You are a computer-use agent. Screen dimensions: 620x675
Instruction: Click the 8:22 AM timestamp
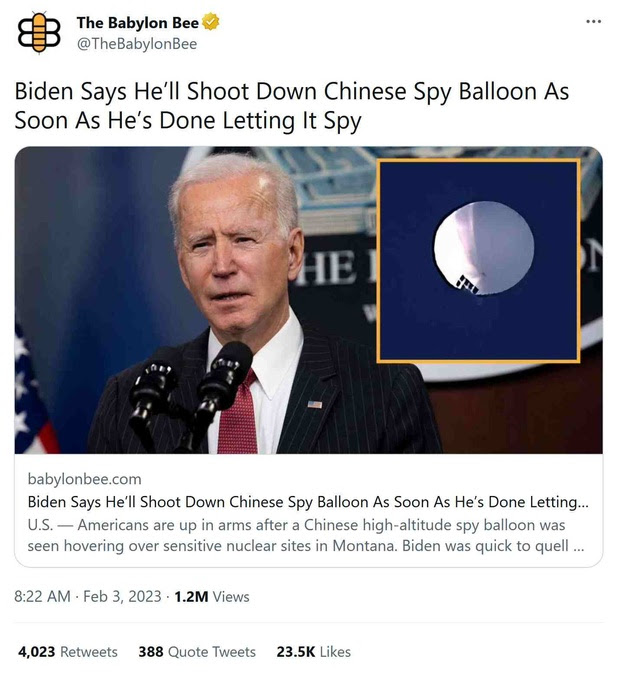(42, 597)
